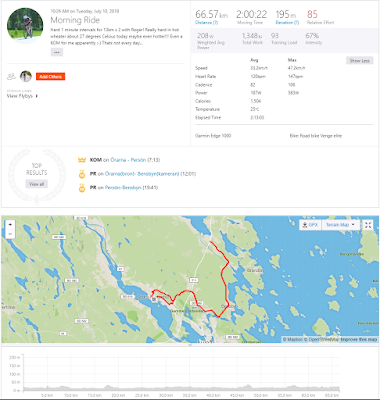Click the companion rider avatar

[26, 76]
